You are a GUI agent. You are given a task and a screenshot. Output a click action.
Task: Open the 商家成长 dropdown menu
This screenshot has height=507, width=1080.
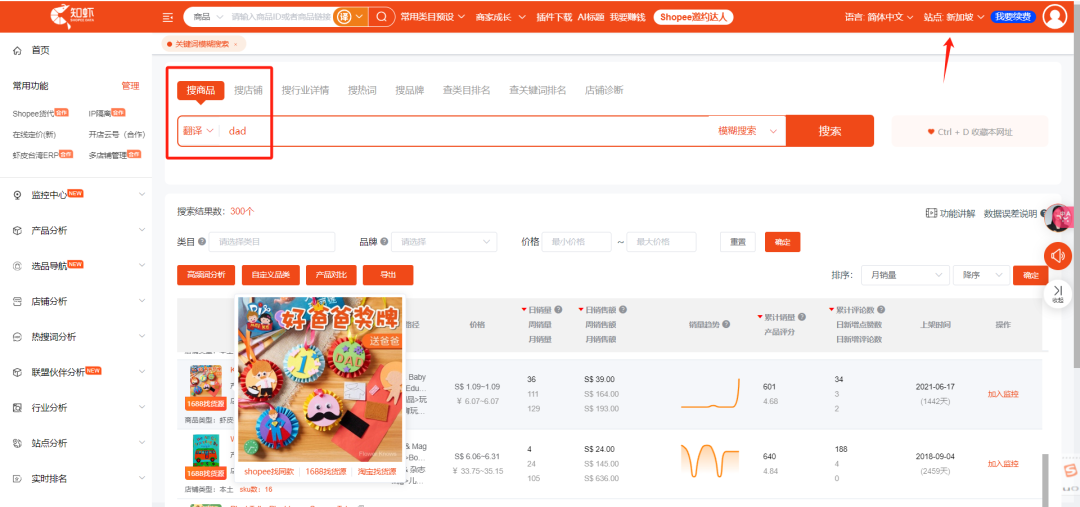pos(501,17)
